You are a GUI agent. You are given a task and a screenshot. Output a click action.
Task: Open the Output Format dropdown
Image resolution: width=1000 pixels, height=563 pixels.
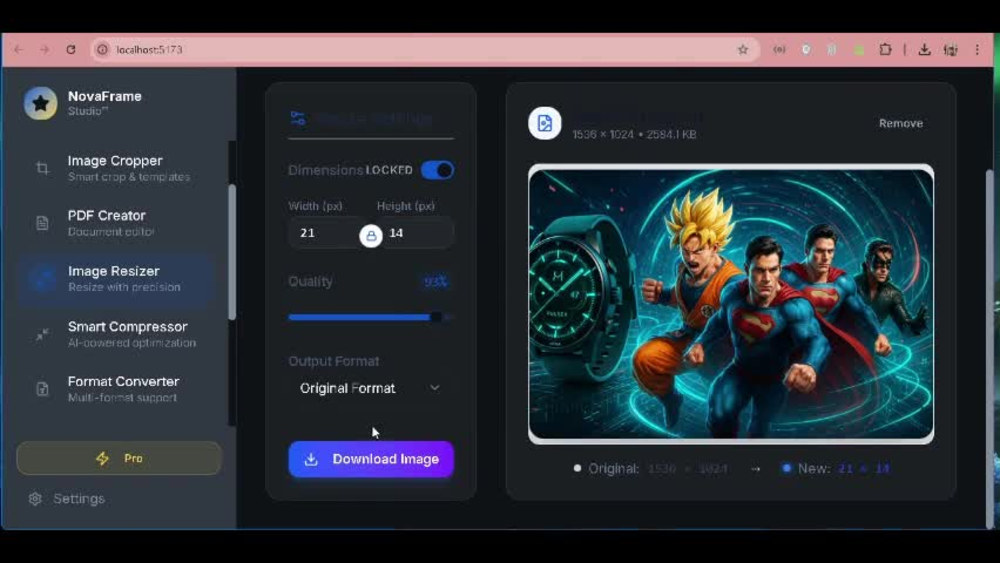pos(371,388)
